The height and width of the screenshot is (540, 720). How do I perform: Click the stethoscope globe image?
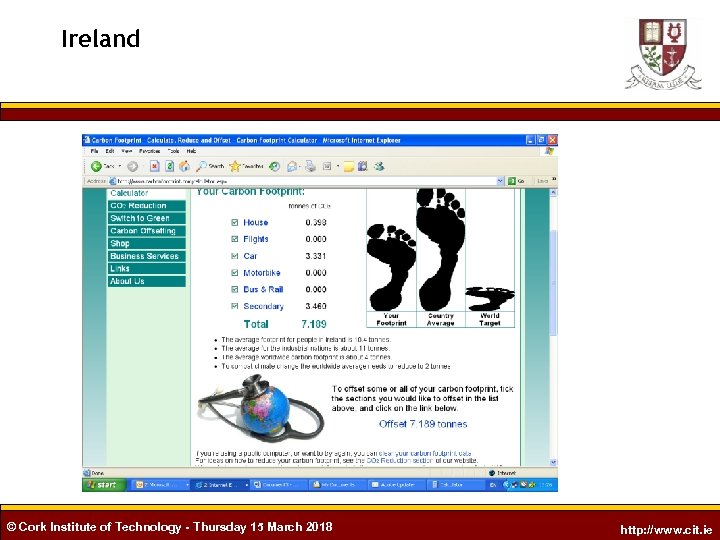click(x=260, y=408)
